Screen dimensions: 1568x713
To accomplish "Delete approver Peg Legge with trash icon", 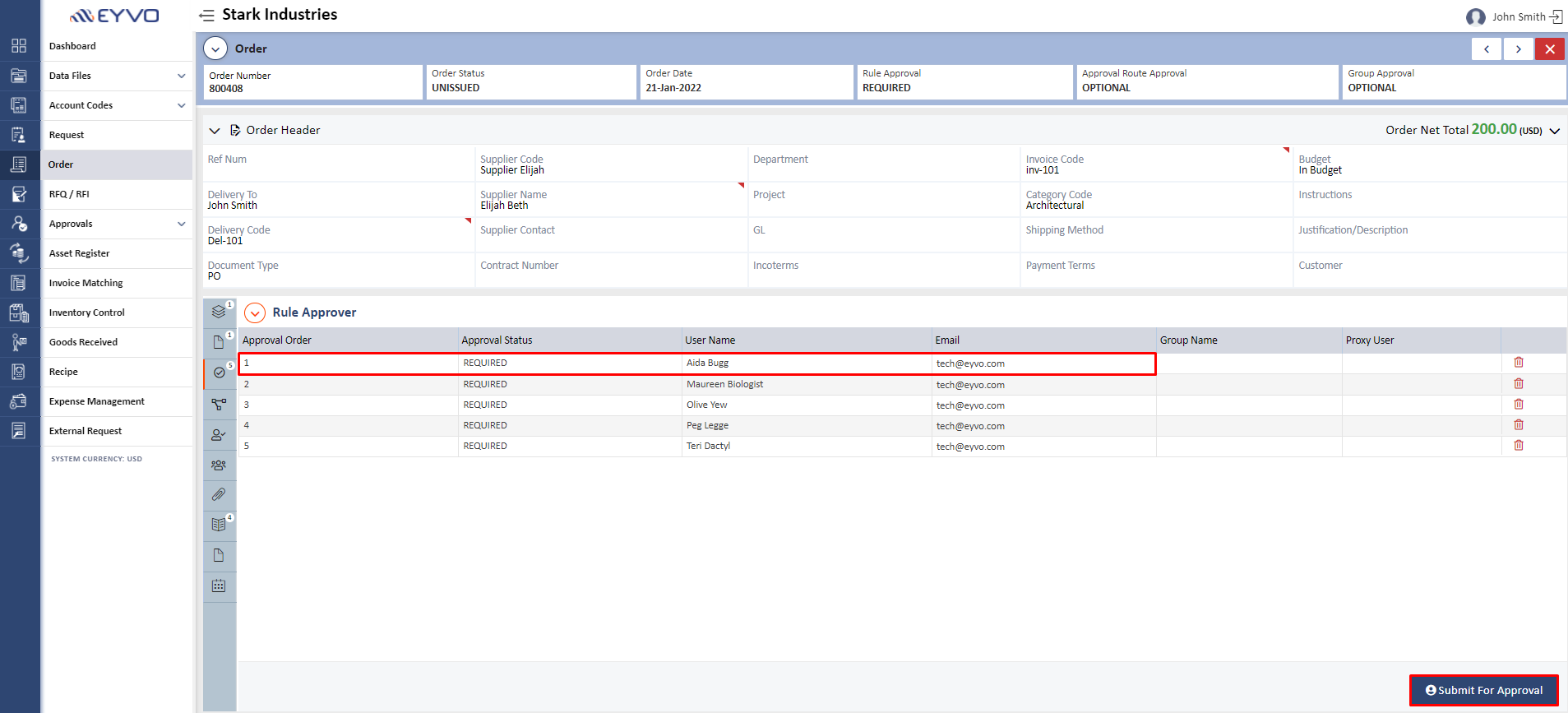I will point(1519,425).
